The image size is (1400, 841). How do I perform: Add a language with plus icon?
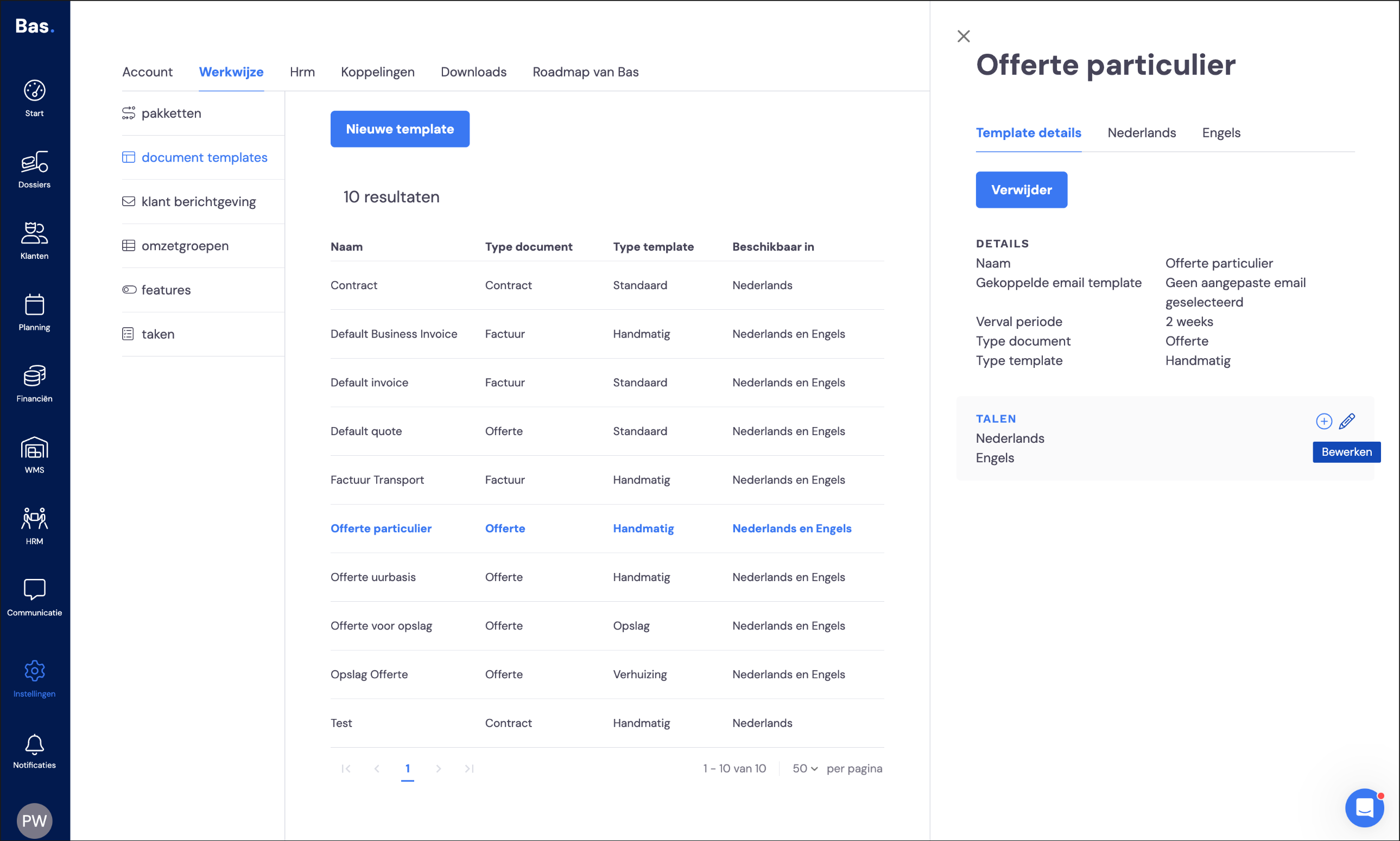click(1323, 421)
